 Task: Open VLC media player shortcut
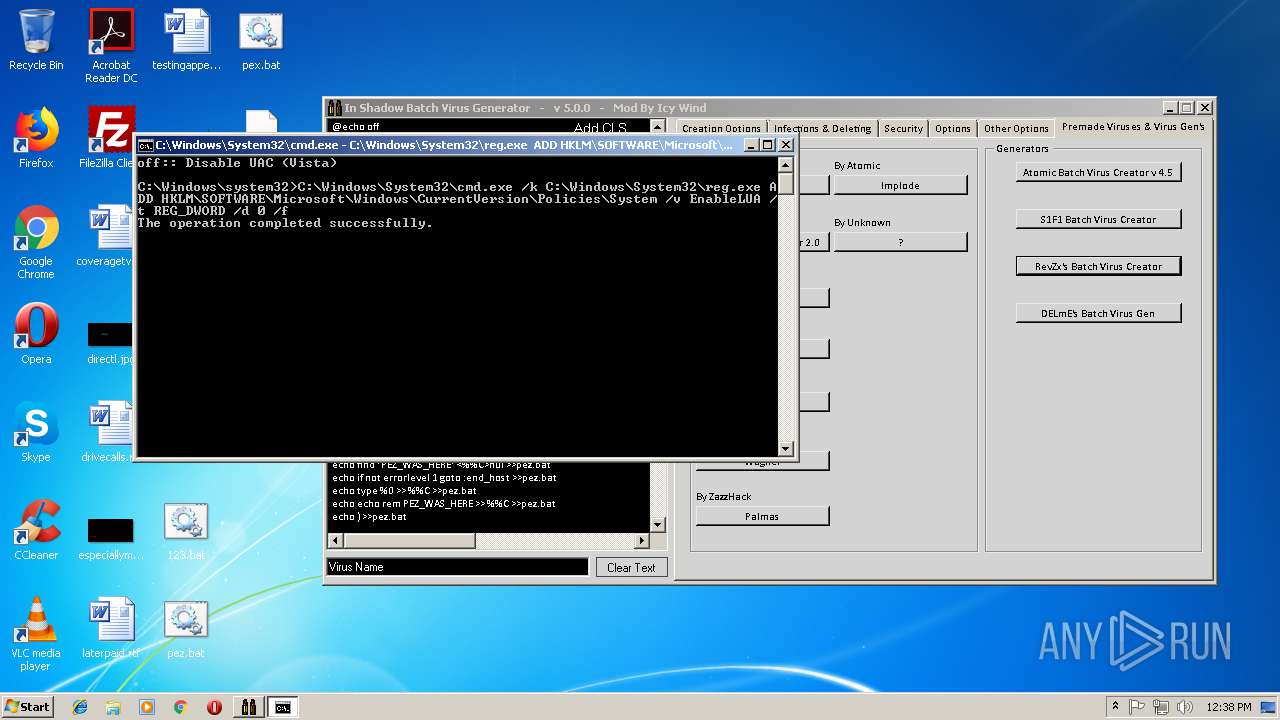36,634
